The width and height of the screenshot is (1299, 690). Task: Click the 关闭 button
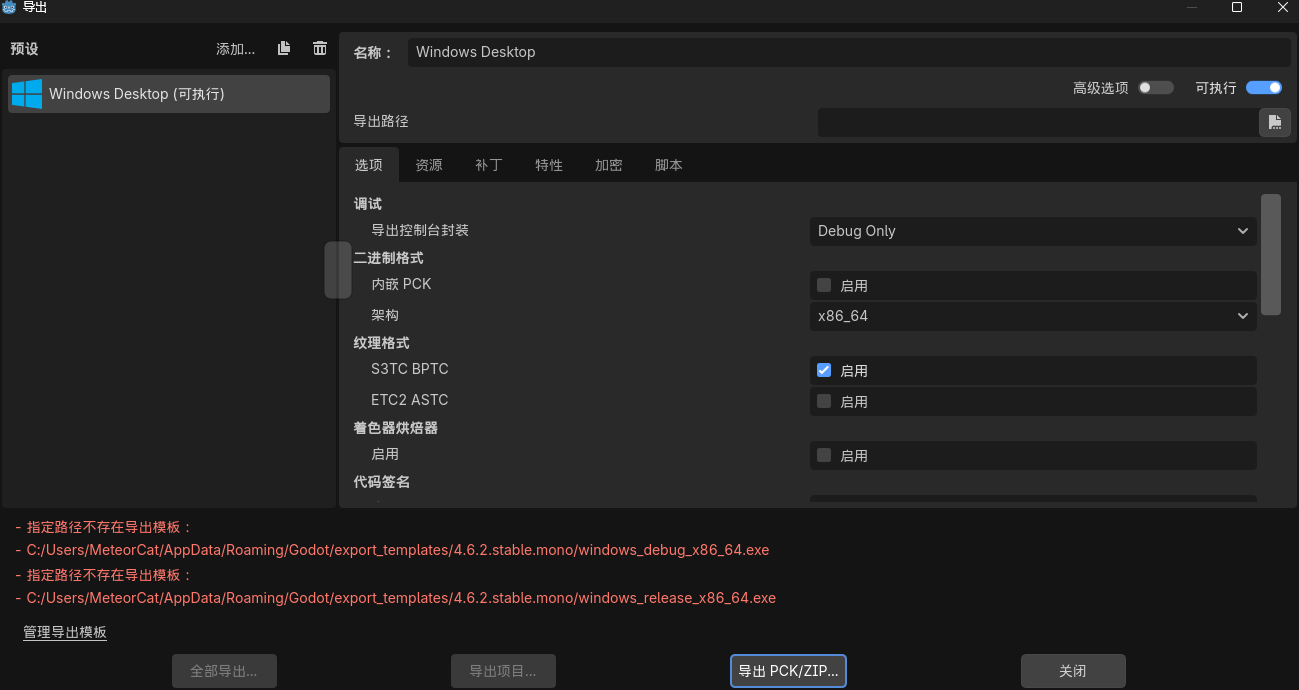[x=1073, y=671]
